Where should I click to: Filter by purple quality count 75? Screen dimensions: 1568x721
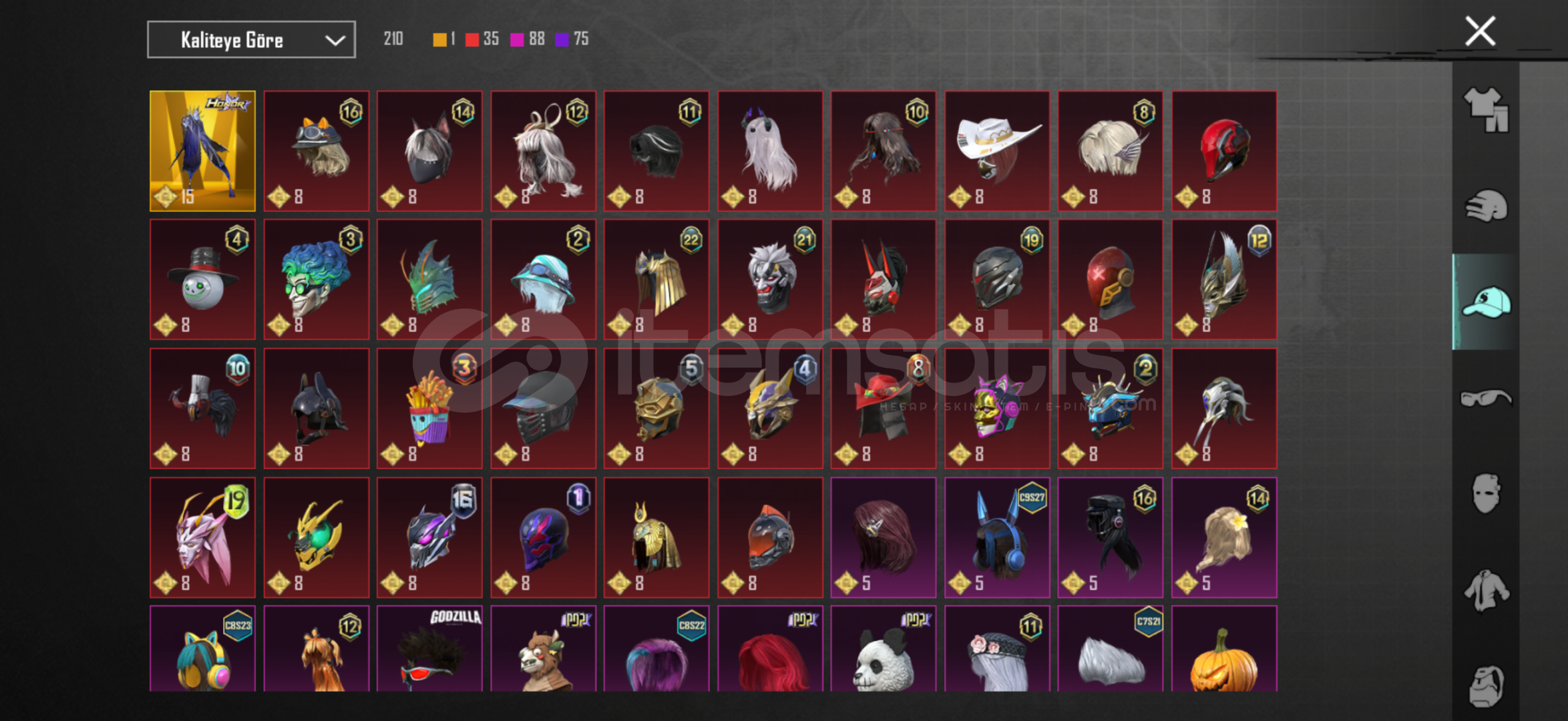[x=572, y=39]
